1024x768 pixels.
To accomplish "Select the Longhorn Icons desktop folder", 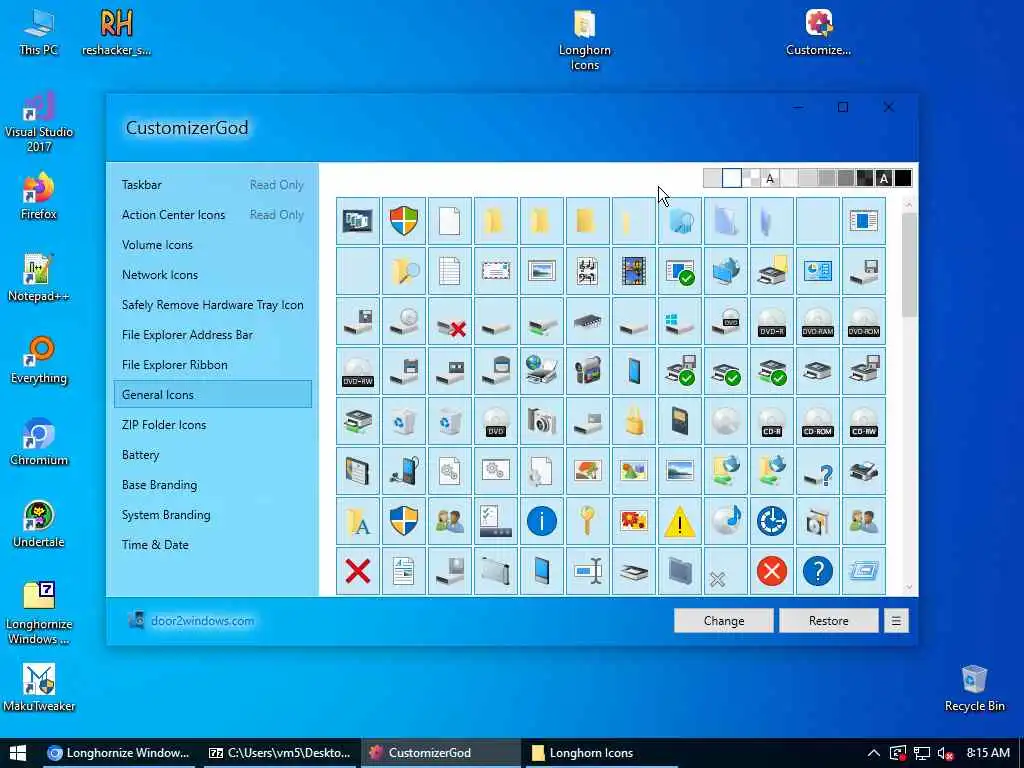I will point(584,39).
